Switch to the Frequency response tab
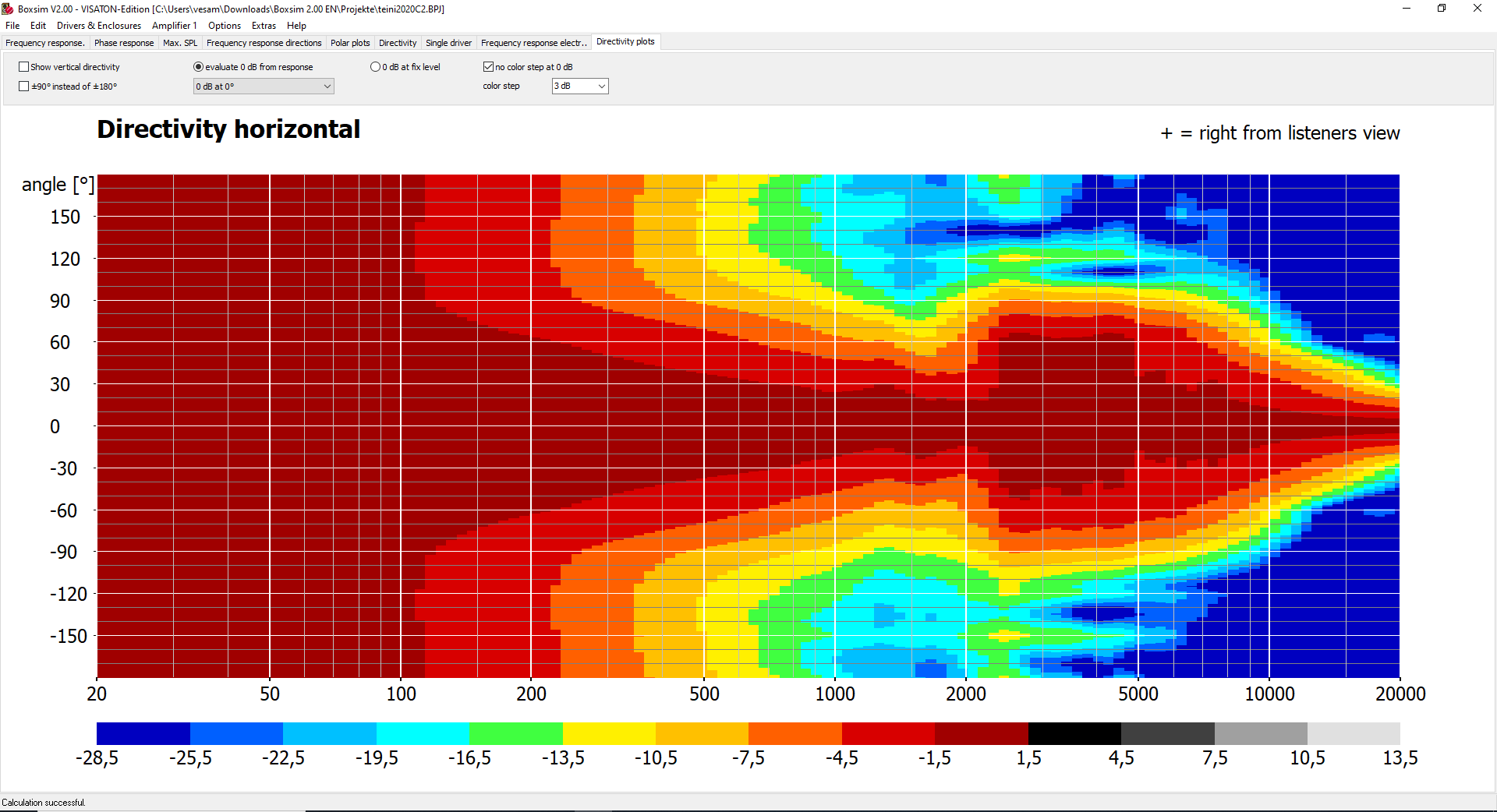The height and width of the screenshot is (812, 1497). click(45, 43)
